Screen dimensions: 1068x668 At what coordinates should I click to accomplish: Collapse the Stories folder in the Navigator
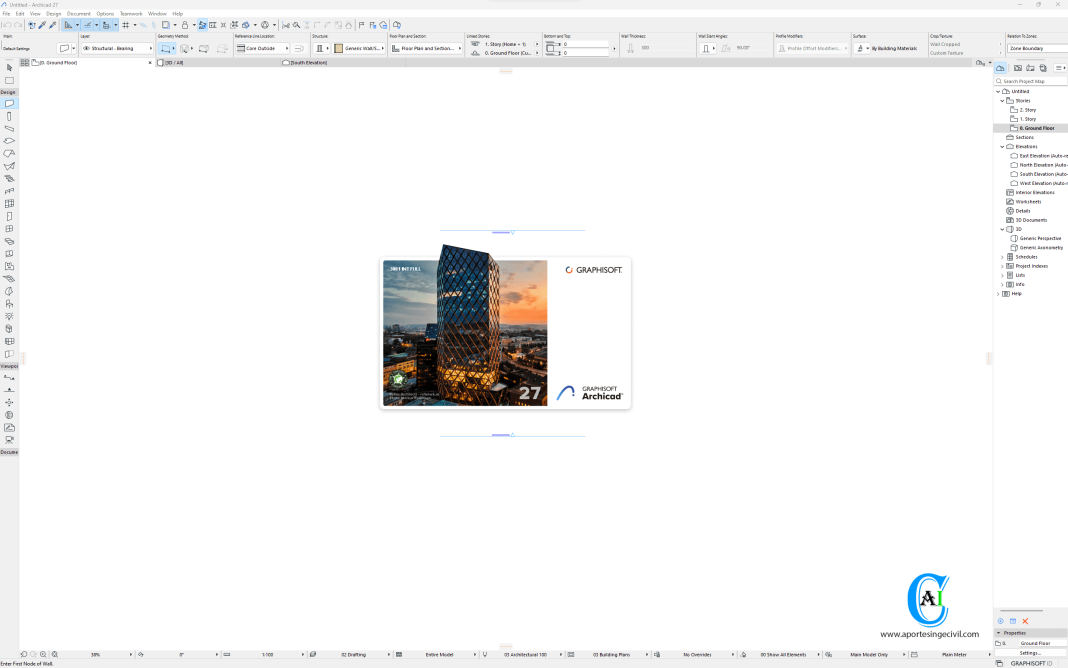point(1002,100)
